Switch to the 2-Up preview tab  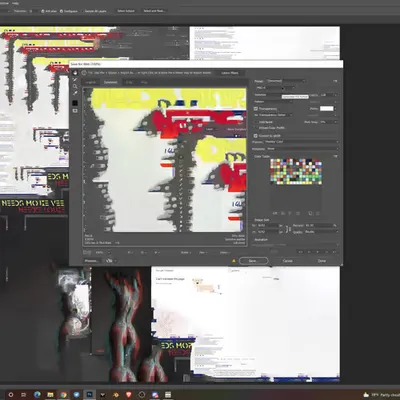coord(129,82)
